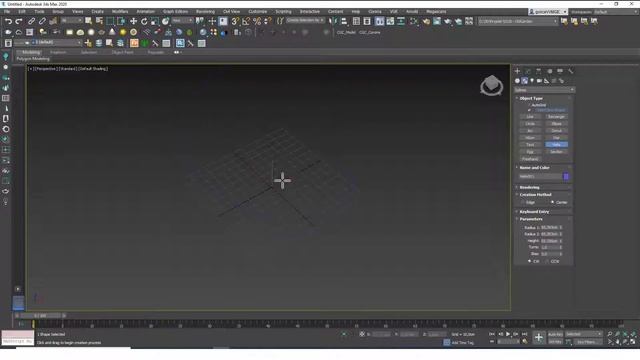640x360 pixels.
Task: Select the Select and Link tool
Action: [x=31, y=21]
